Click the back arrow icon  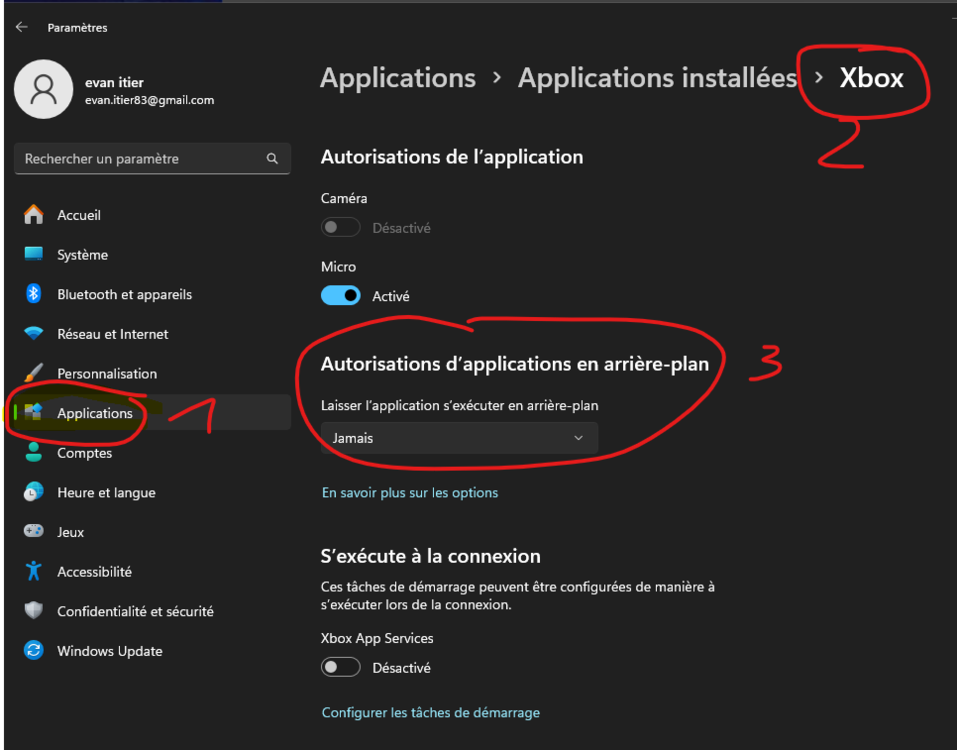click(21, 27)
